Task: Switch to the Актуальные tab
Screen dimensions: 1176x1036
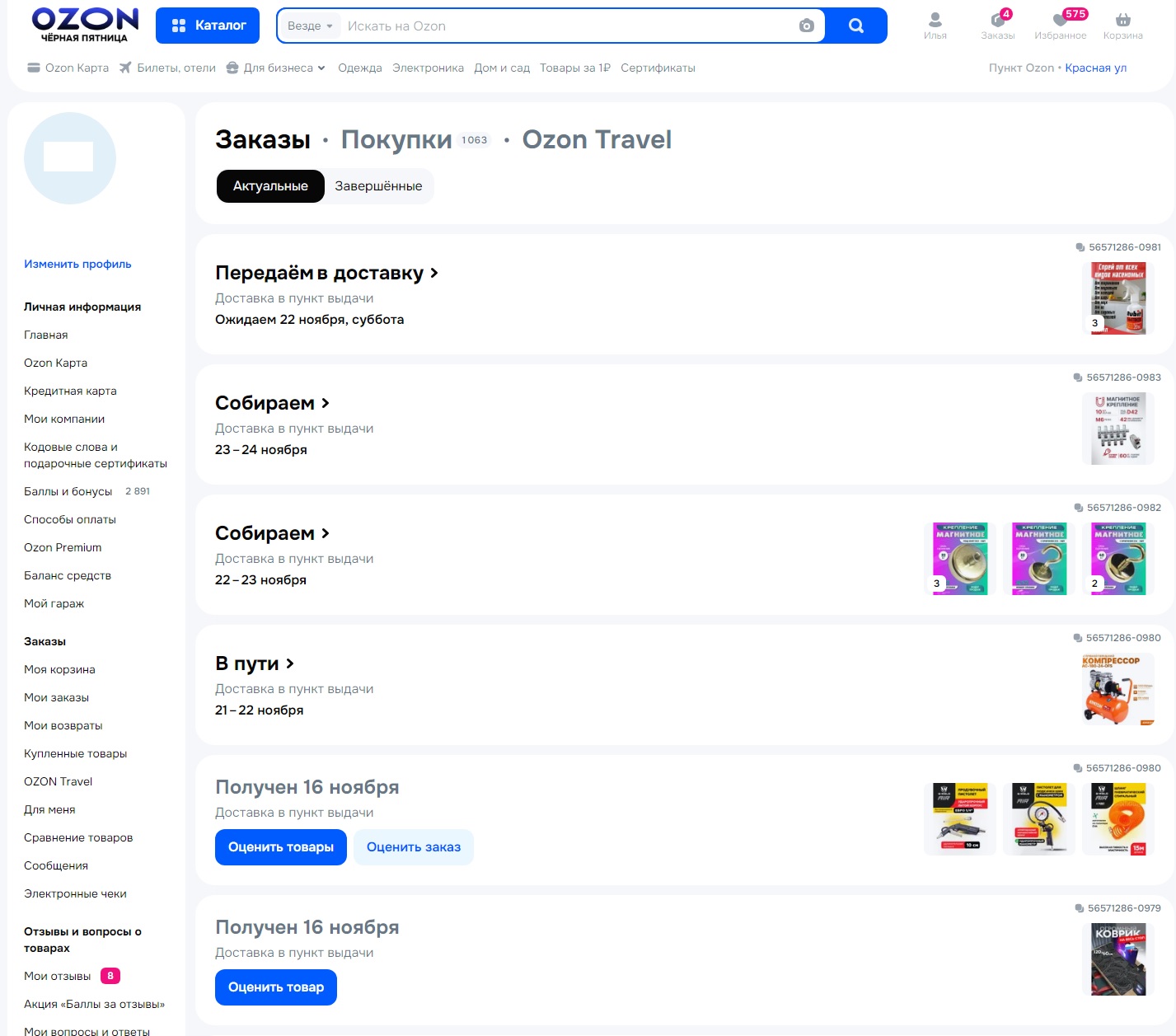Action: click(x=270, y=186)
